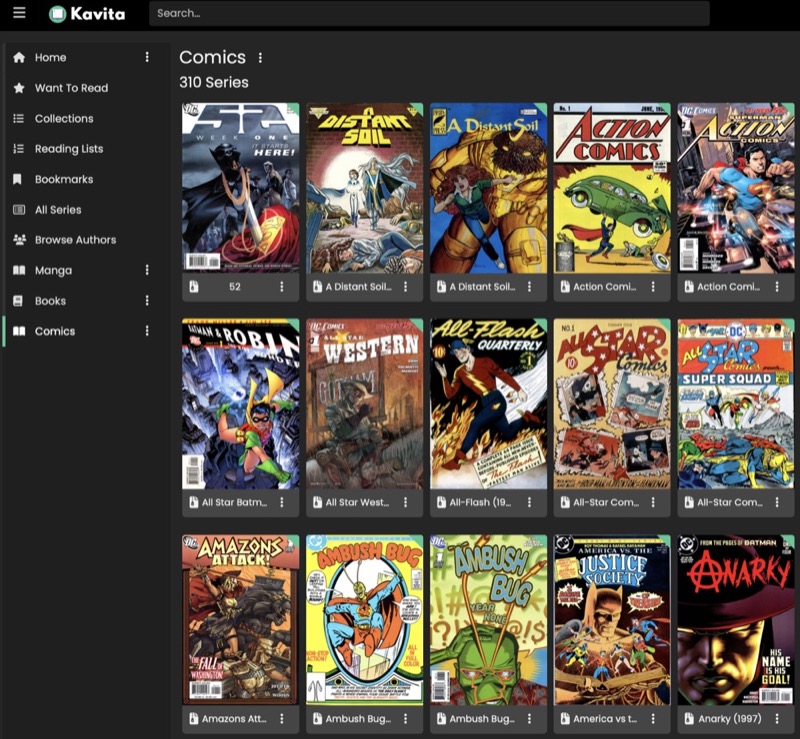Open three-dot menu on 52 card
Screen dimensions: 800x739
281,286
